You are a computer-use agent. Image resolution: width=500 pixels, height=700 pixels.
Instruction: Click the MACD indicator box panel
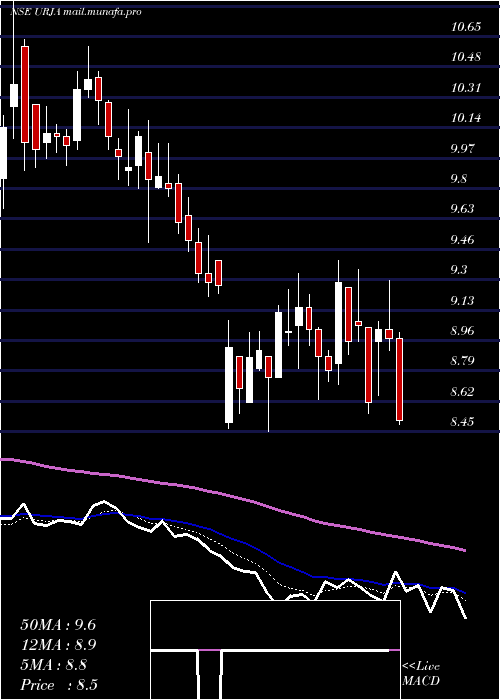point(275,650)
